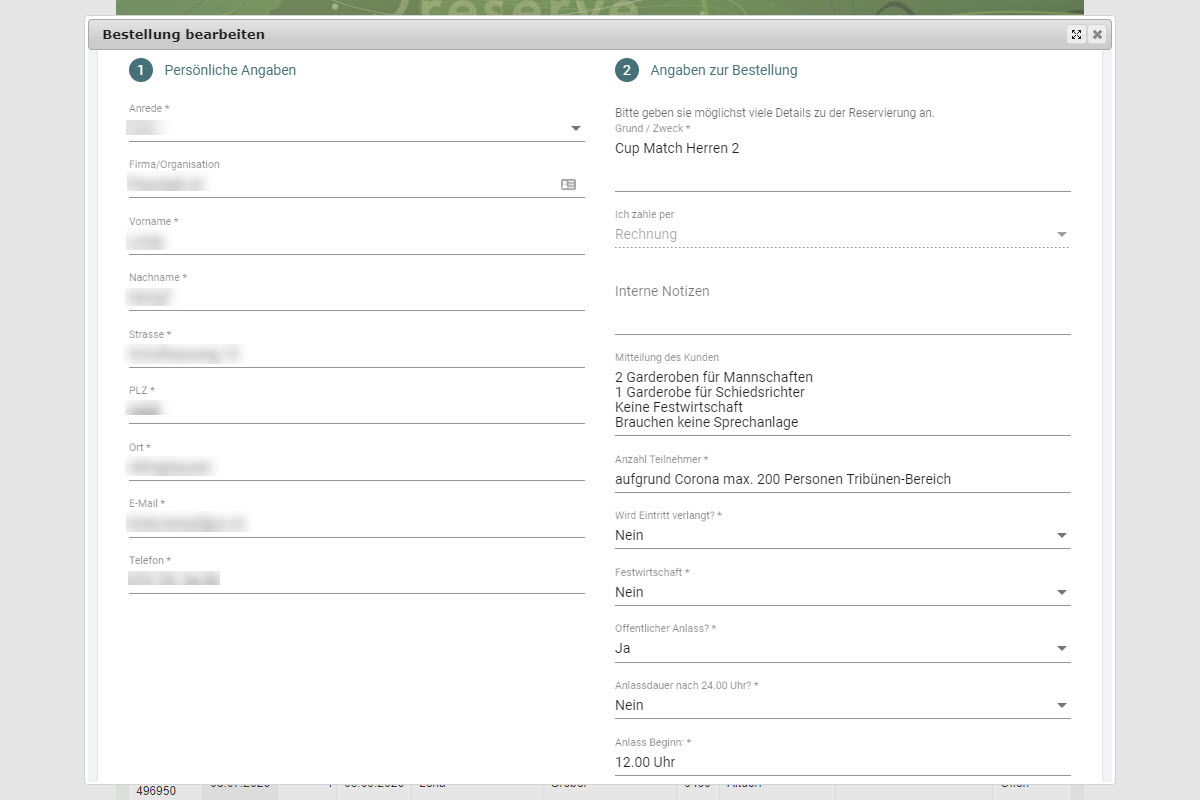The image size is (1200, 800).
Task: Expand the Festwirtschaft dropdown
Action: click(x=1061, y=593)
